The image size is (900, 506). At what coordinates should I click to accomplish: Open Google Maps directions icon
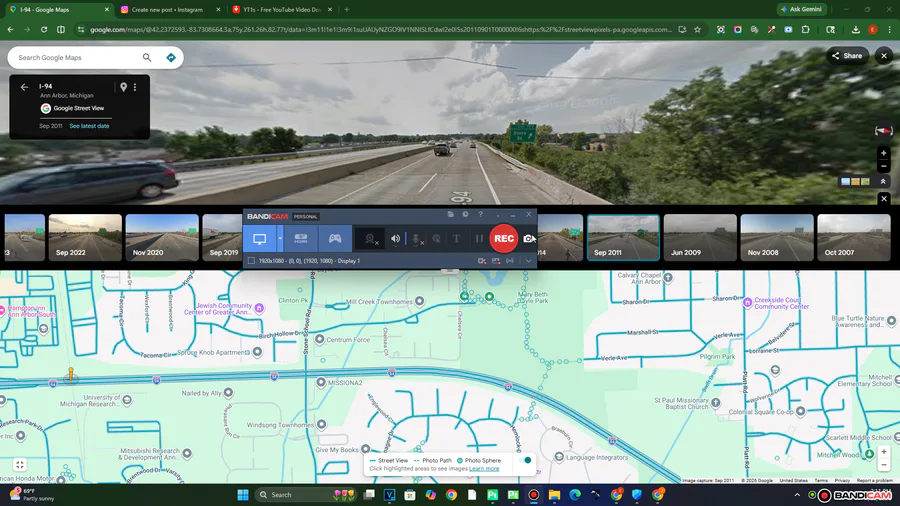(x=170, y=57)
